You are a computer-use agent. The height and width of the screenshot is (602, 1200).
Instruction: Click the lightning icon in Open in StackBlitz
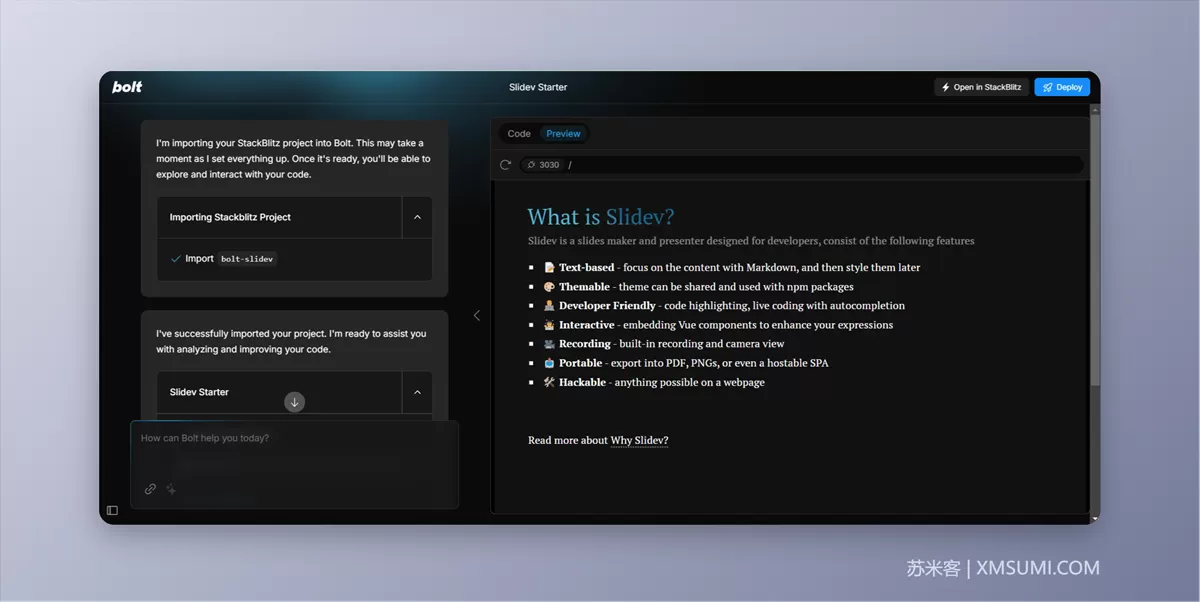(x=946, y=87)
